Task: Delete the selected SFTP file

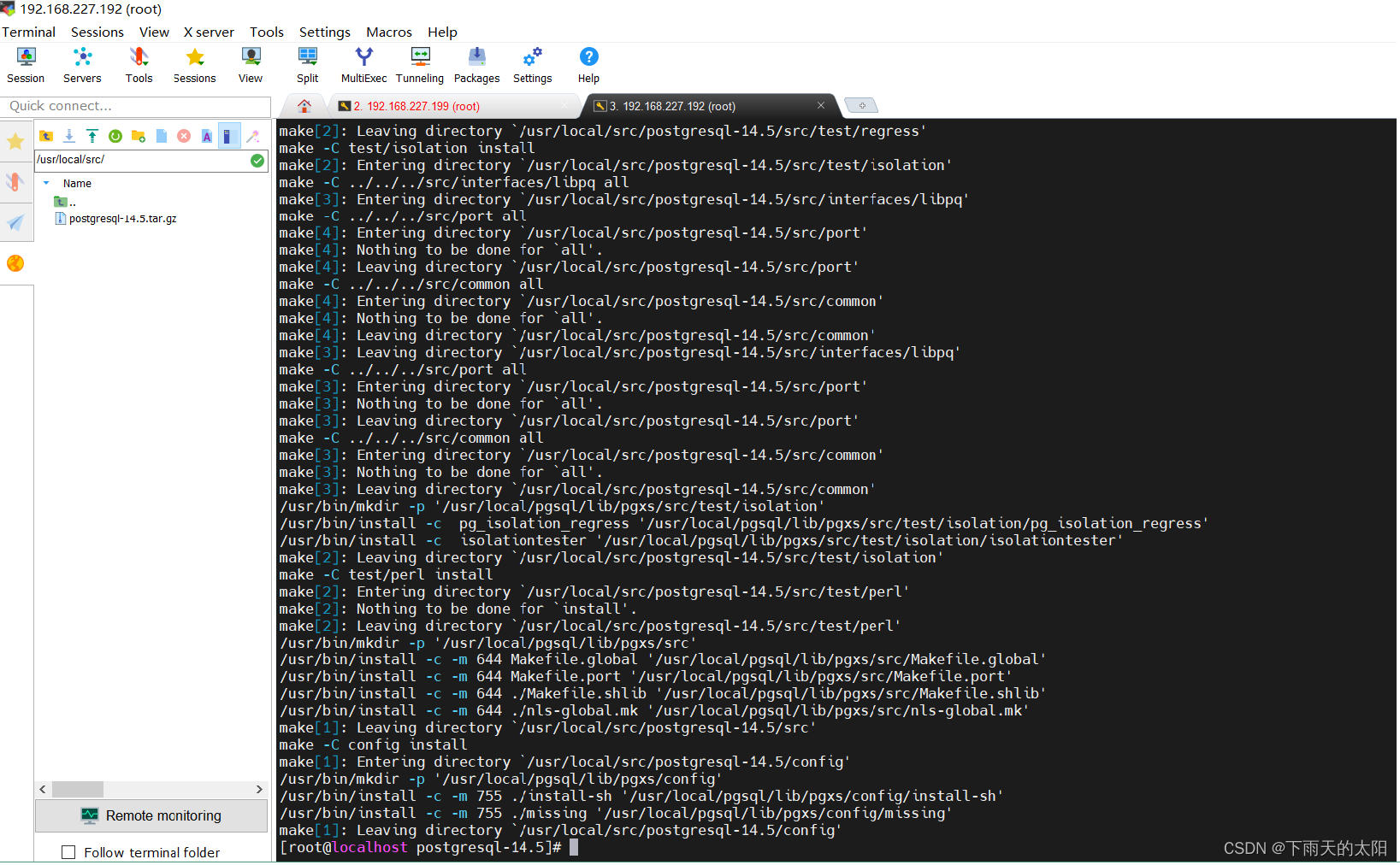Action: [x=184, y=136]
